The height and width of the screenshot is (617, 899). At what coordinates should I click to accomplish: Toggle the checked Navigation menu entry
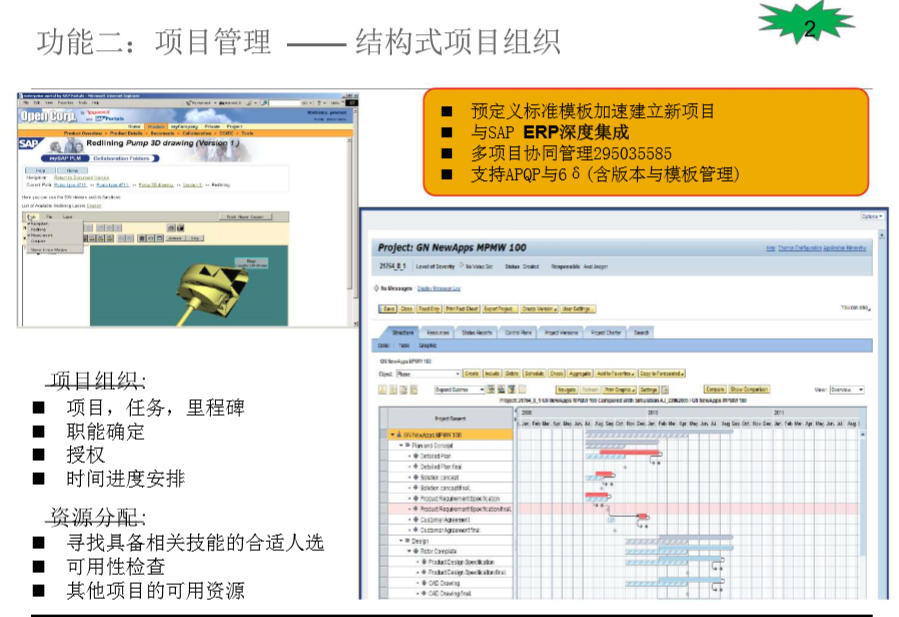click(38, 224)
